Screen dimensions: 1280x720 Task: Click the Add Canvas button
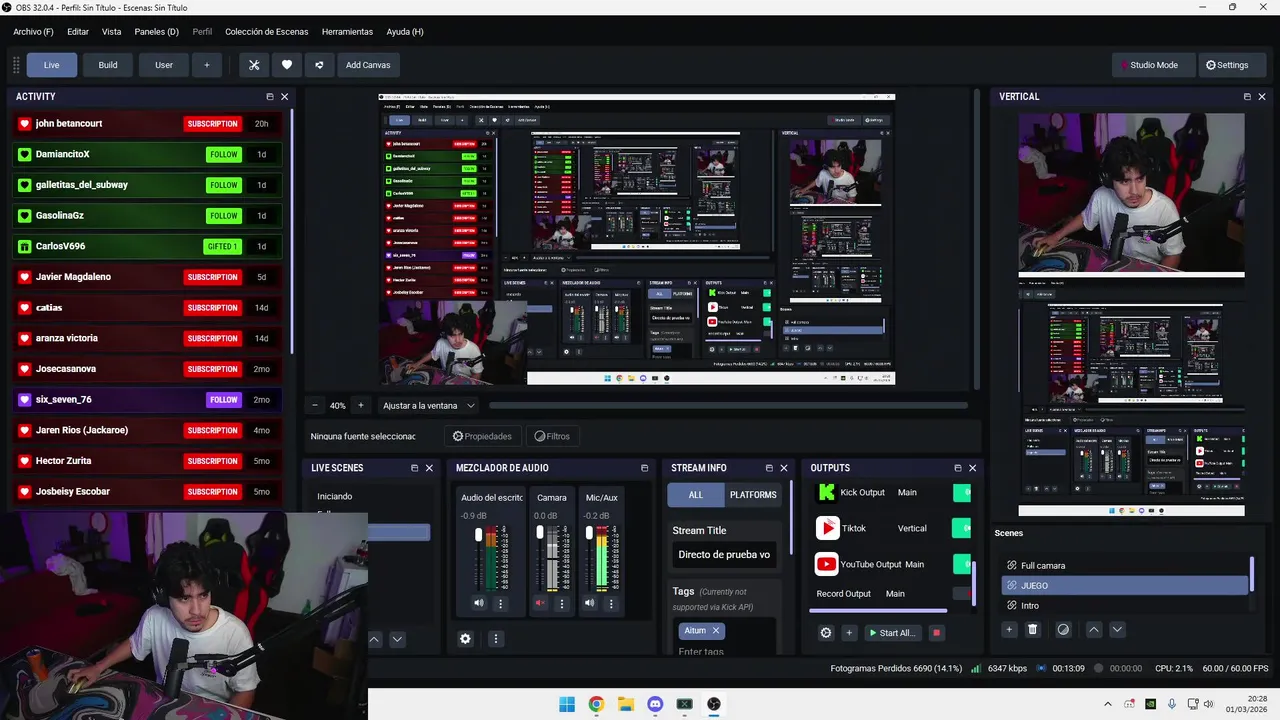(368, 65)
